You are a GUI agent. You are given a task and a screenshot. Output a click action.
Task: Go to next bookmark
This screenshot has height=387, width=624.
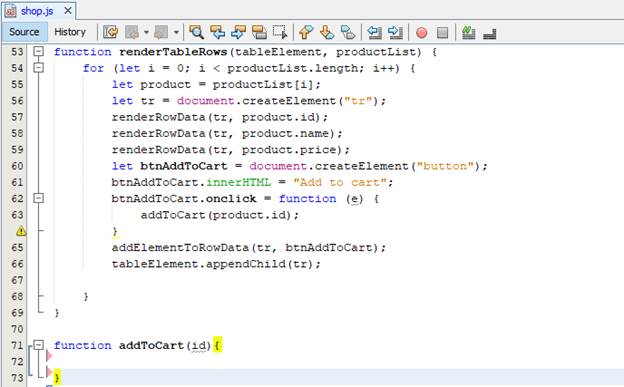tap(327, 32)
